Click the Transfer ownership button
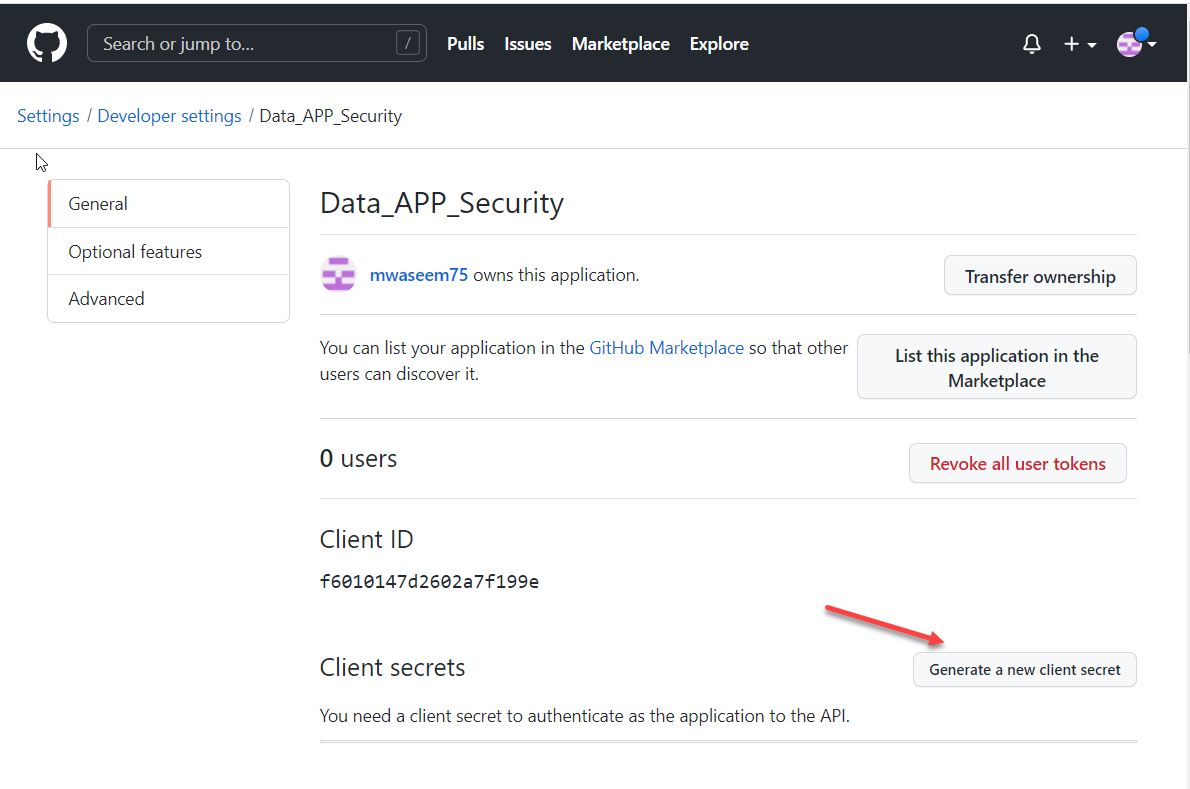 [1040, 277]
